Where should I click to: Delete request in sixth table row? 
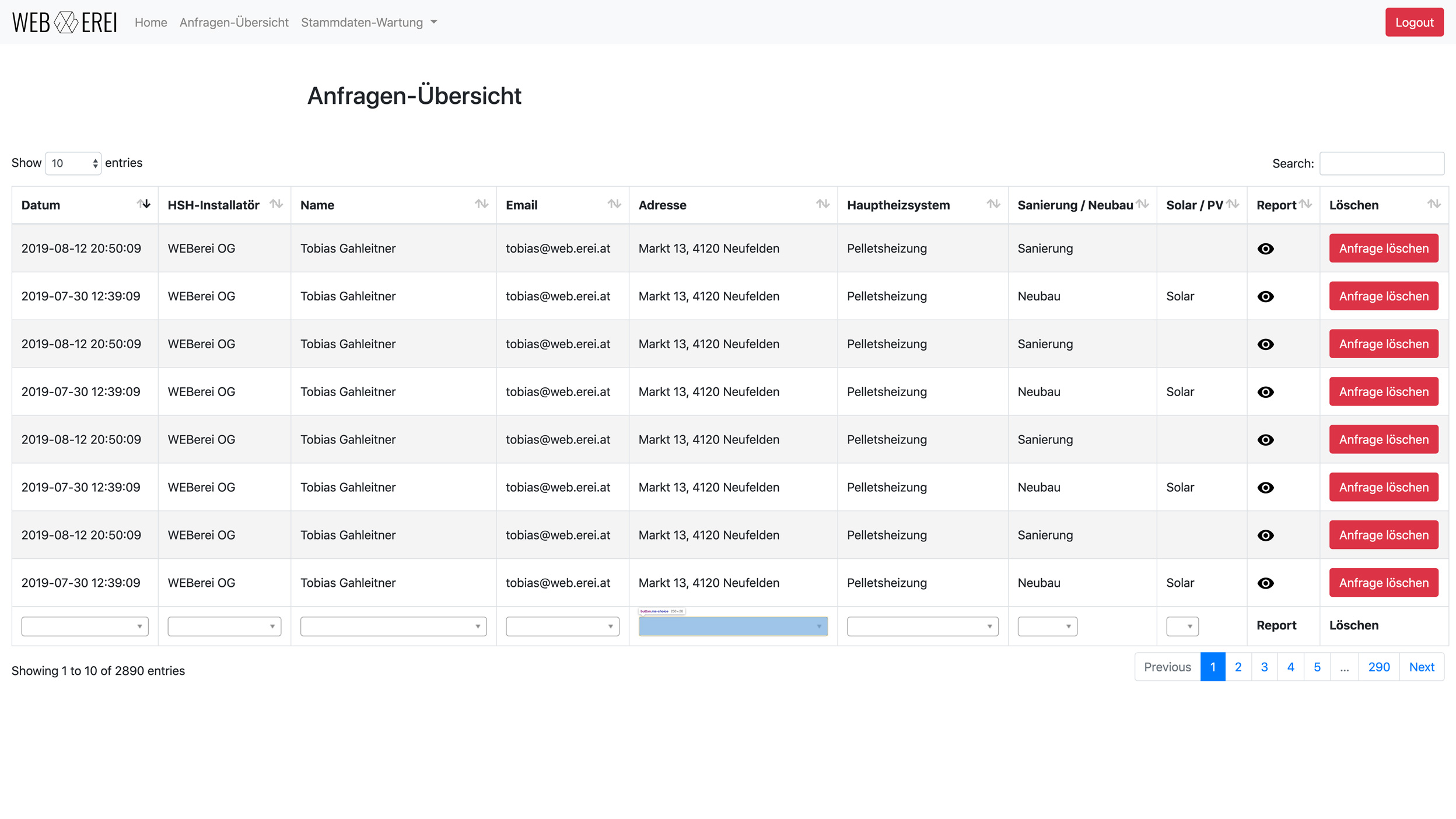pos(1384,488)
